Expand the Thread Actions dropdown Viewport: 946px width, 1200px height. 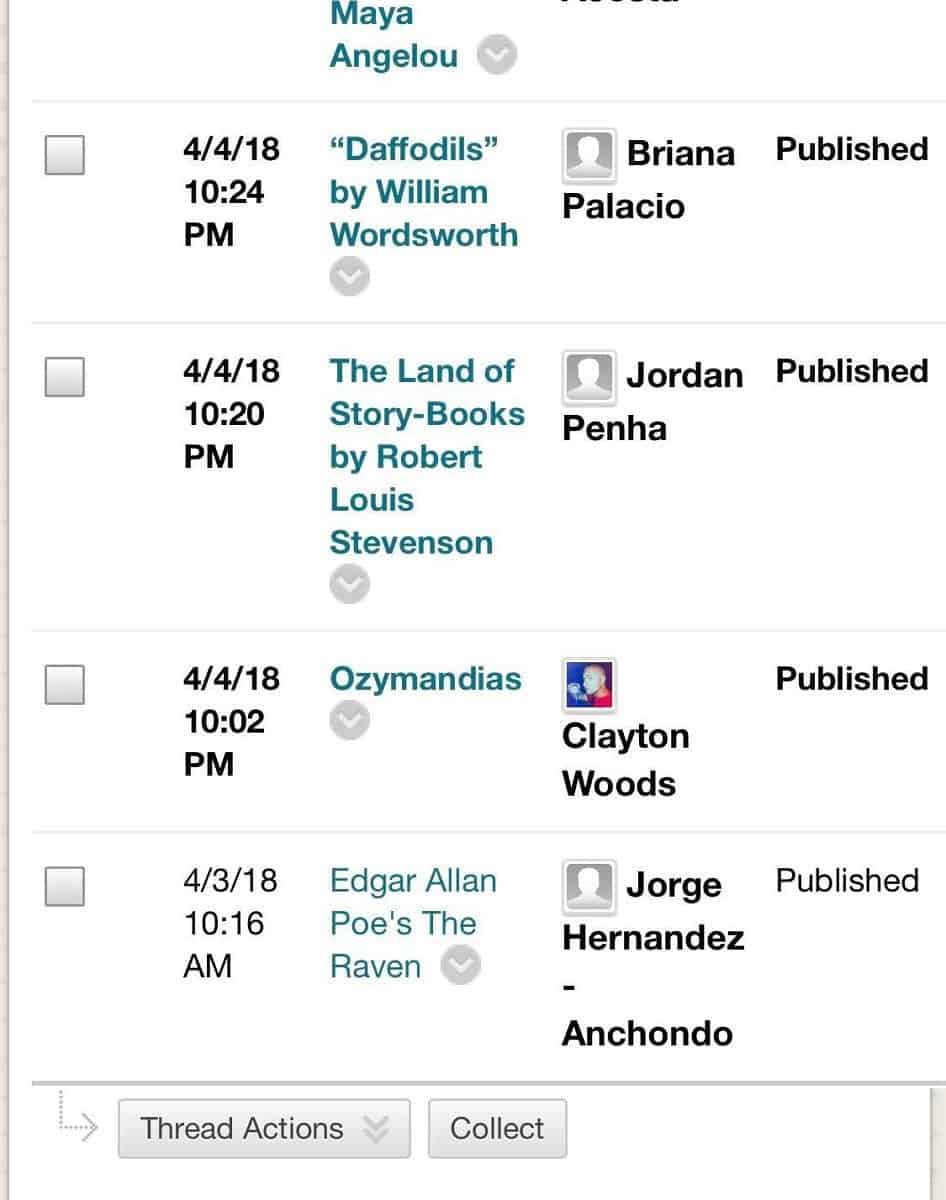pos(264,1128)
